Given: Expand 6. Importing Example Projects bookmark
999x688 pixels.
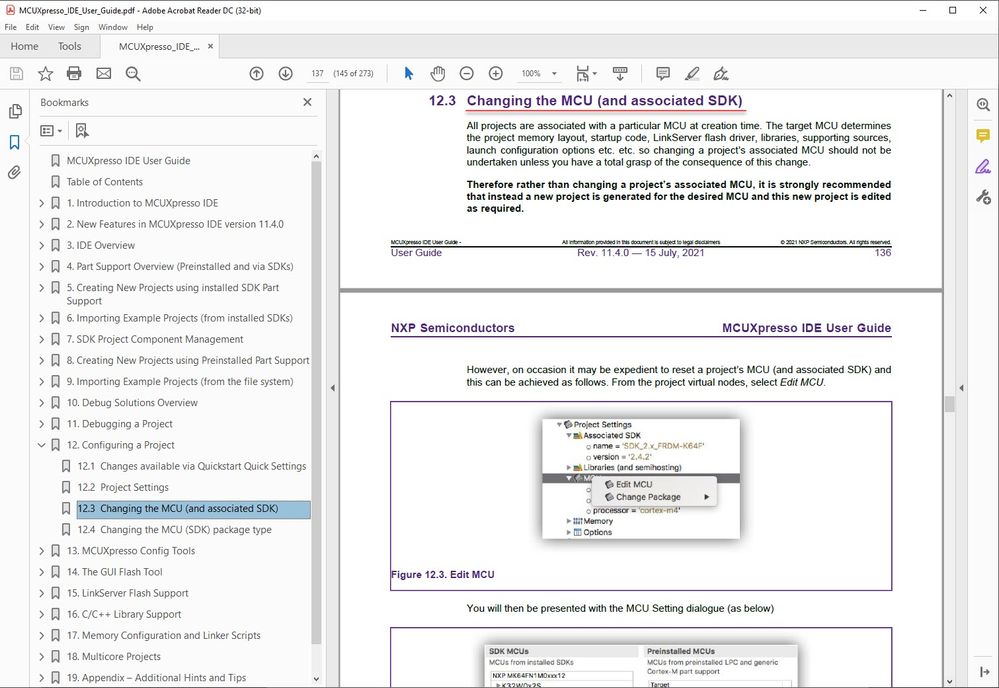Looking at the screenshot, I should pyautogui.click(x=41, y=318).
